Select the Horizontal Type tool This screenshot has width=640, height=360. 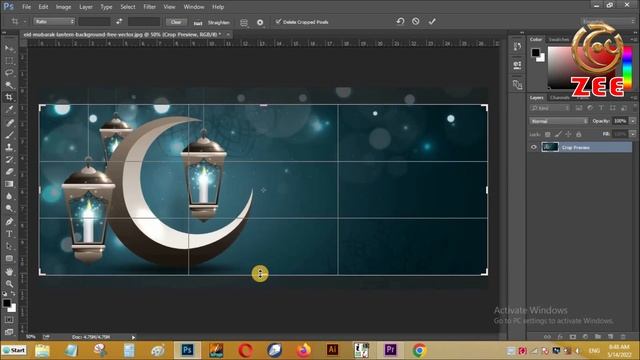click(9, 234)
